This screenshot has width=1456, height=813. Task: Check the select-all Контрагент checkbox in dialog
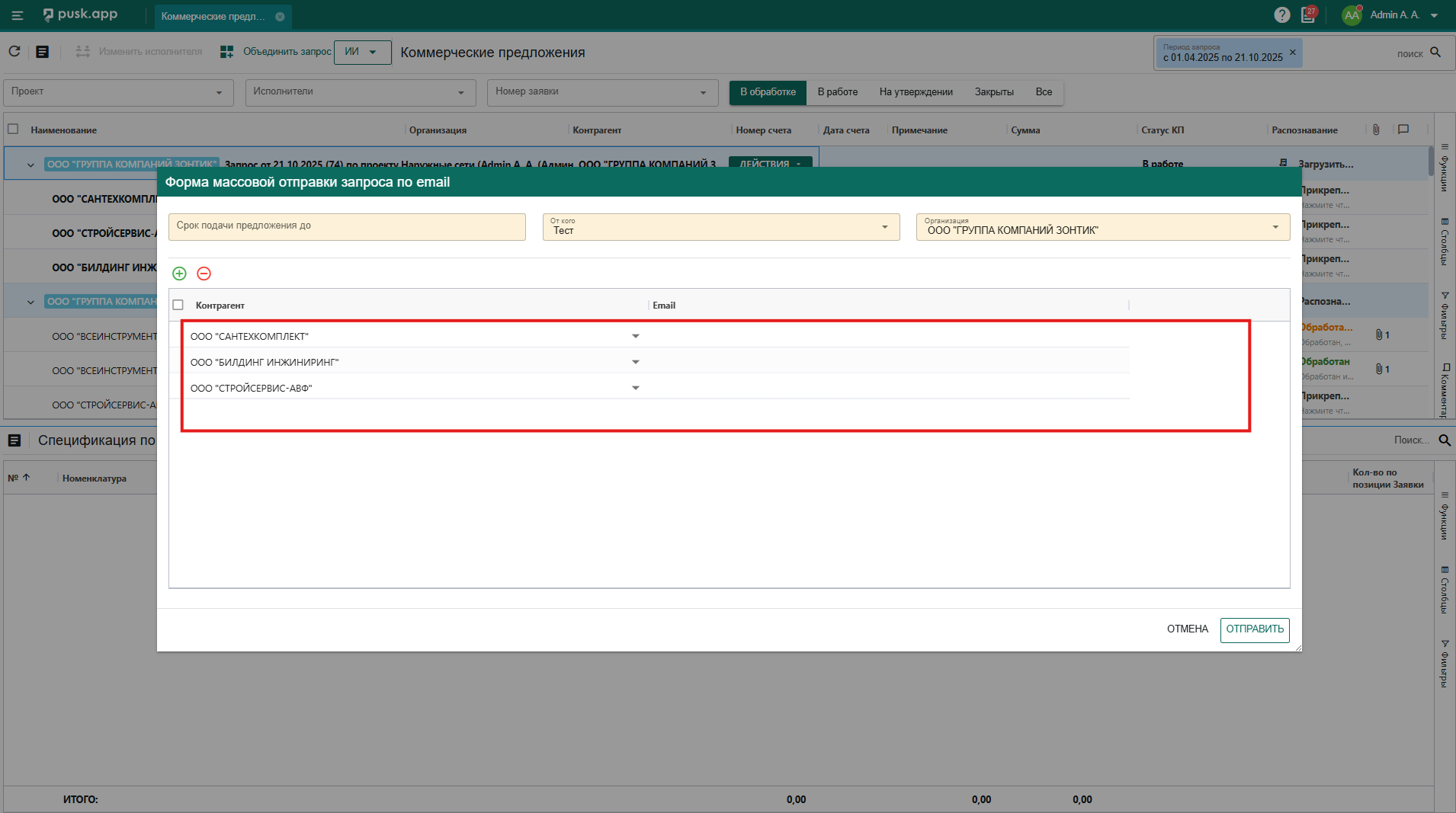pyautogui.click(x=178, y=305)
